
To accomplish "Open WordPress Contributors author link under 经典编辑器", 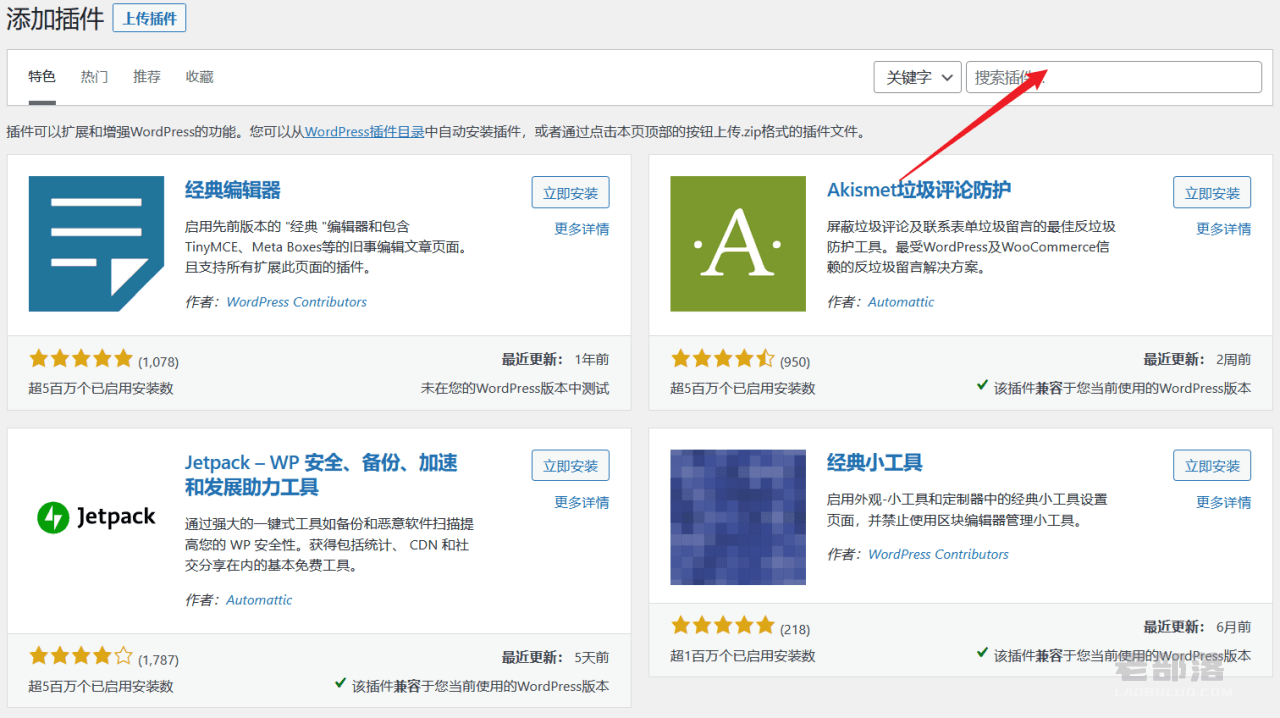I will (296, 302).
